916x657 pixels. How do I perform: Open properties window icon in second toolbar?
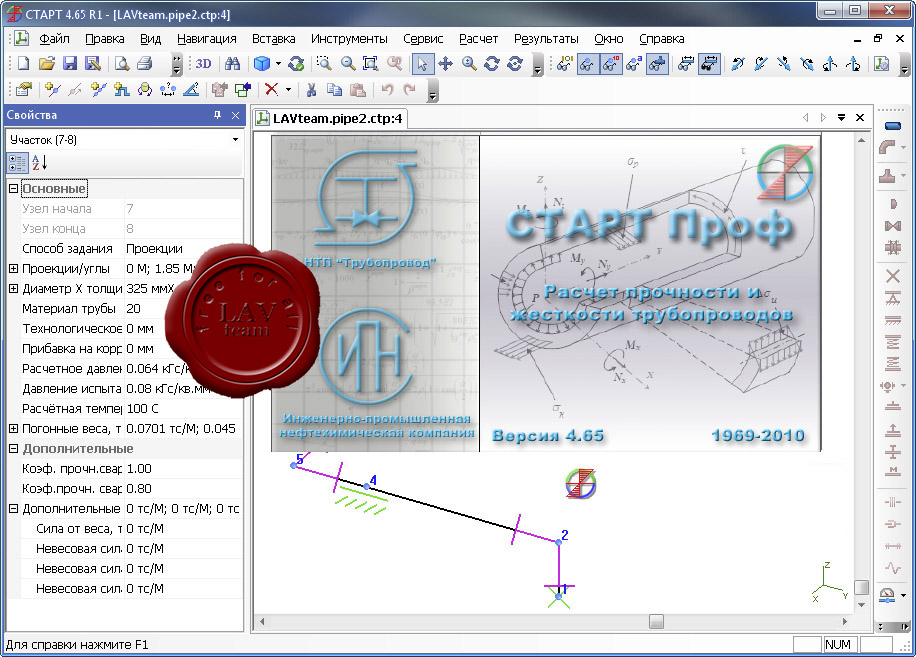coord(24,89)
